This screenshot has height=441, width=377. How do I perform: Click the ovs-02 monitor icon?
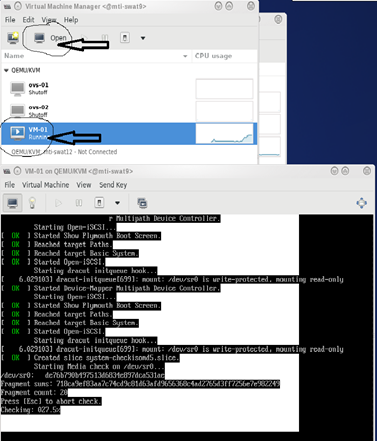click(17, 110)
